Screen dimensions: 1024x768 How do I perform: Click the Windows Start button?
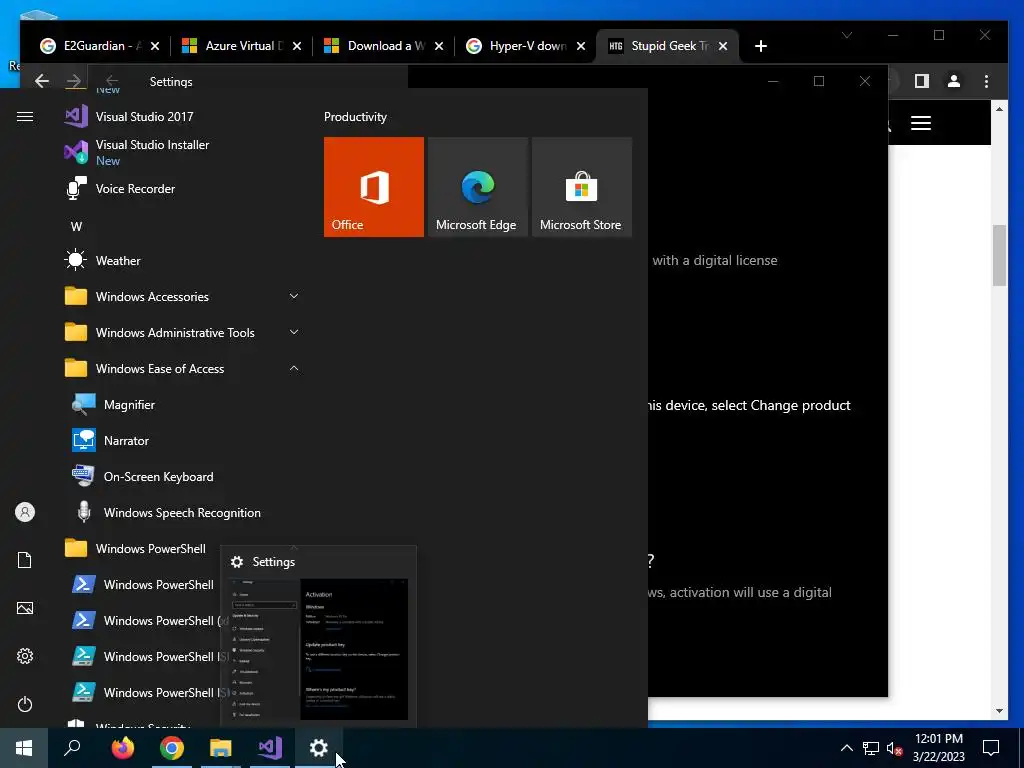(24, 748)
